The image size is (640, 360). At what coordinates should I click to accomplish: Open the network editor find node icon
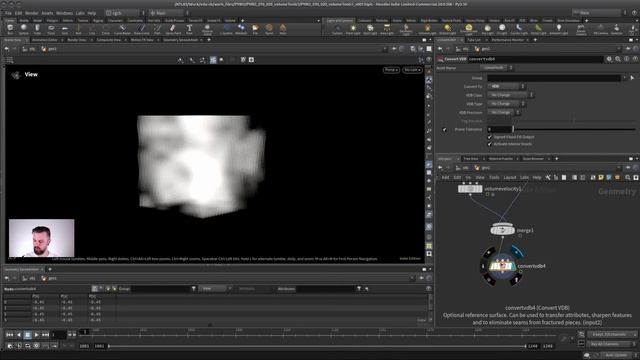(x=628, y=178)
